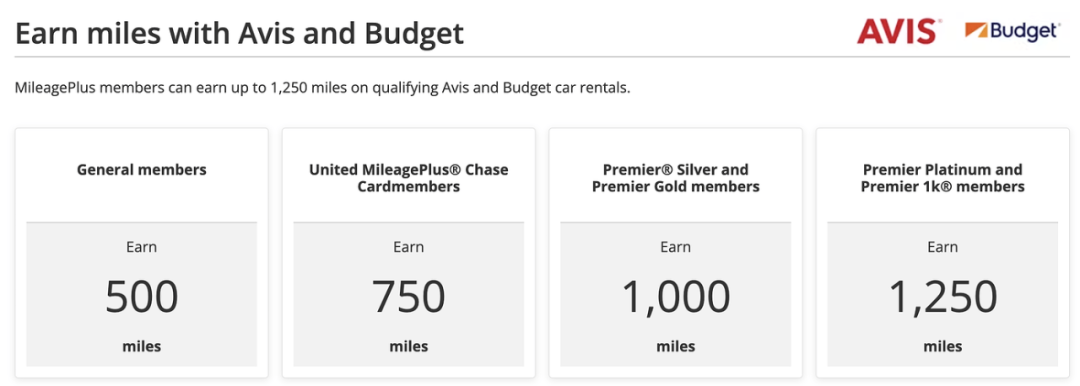Click the Premier Silver and Premier Gold members heading
Image resolution: width=1080 pixels, height=386 pixels.
[676, 178]
